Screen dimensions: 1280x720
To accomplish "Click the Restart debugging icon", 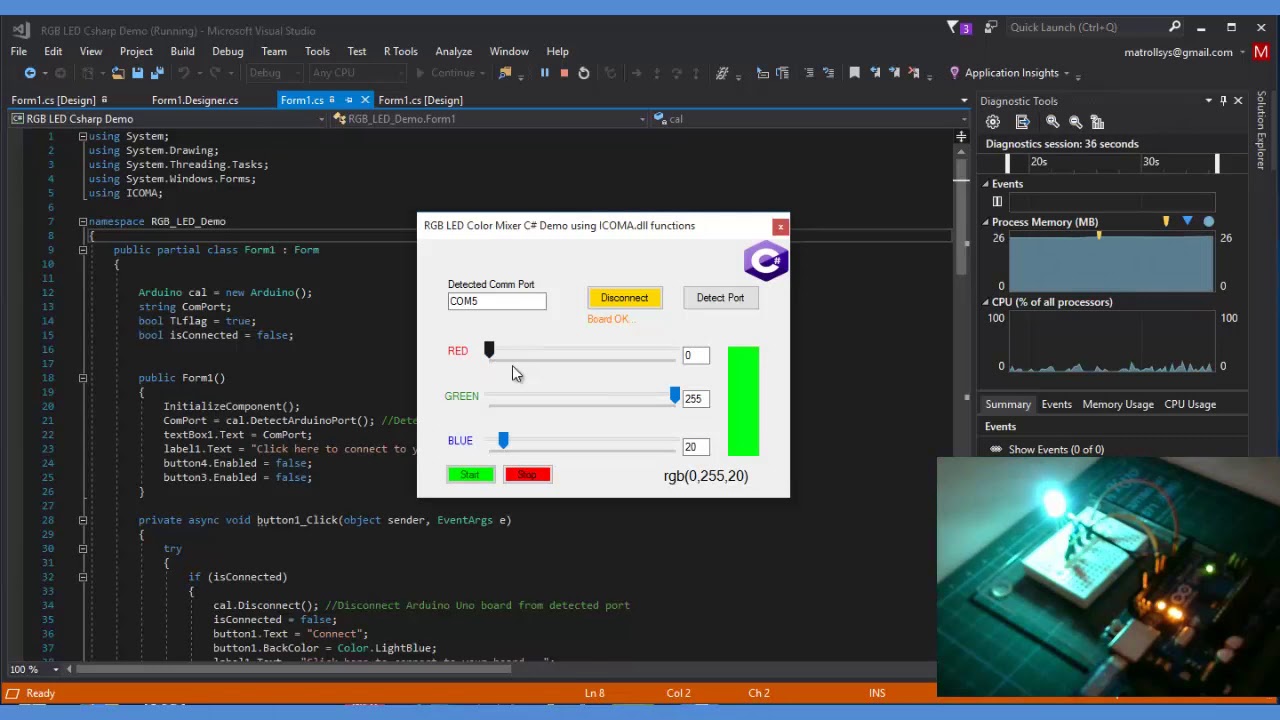I will [584, 73].
